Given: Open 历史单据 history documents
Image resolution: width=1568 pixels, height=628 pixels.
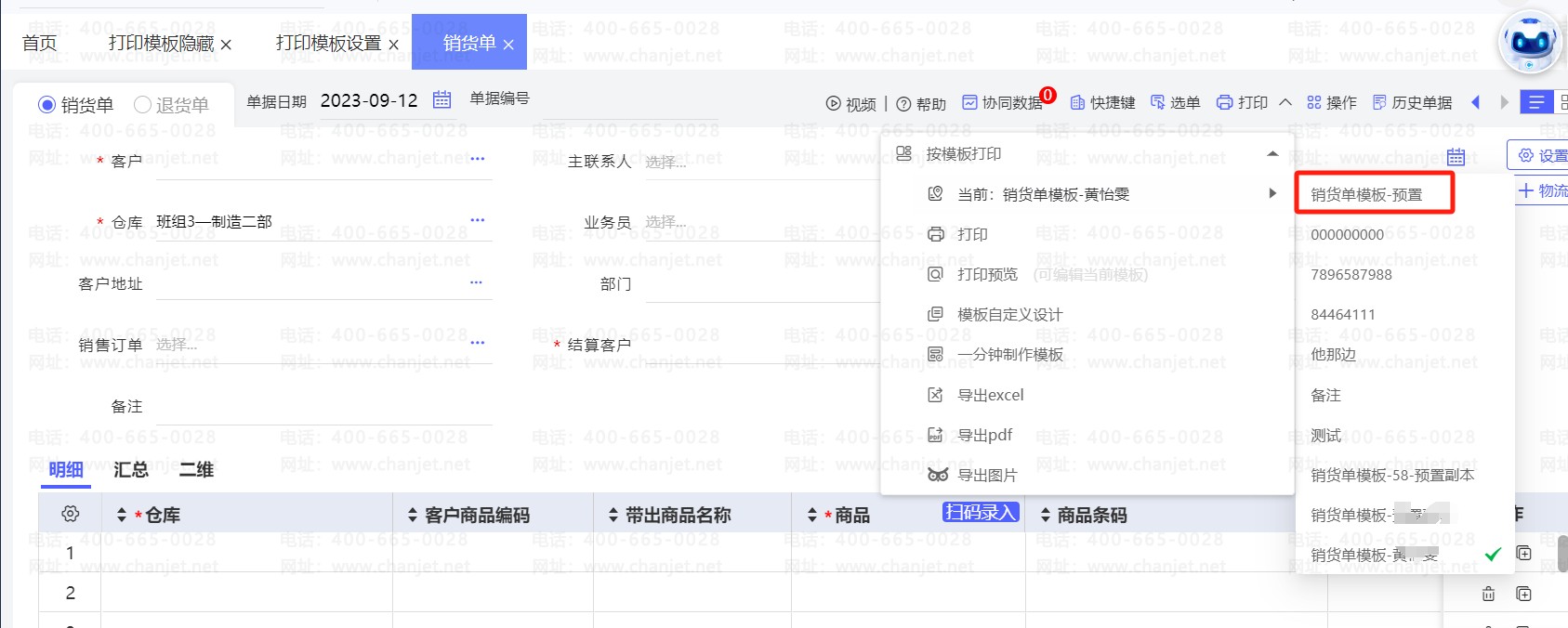Looking at the screenshot, I should [x=1413, y=102].
